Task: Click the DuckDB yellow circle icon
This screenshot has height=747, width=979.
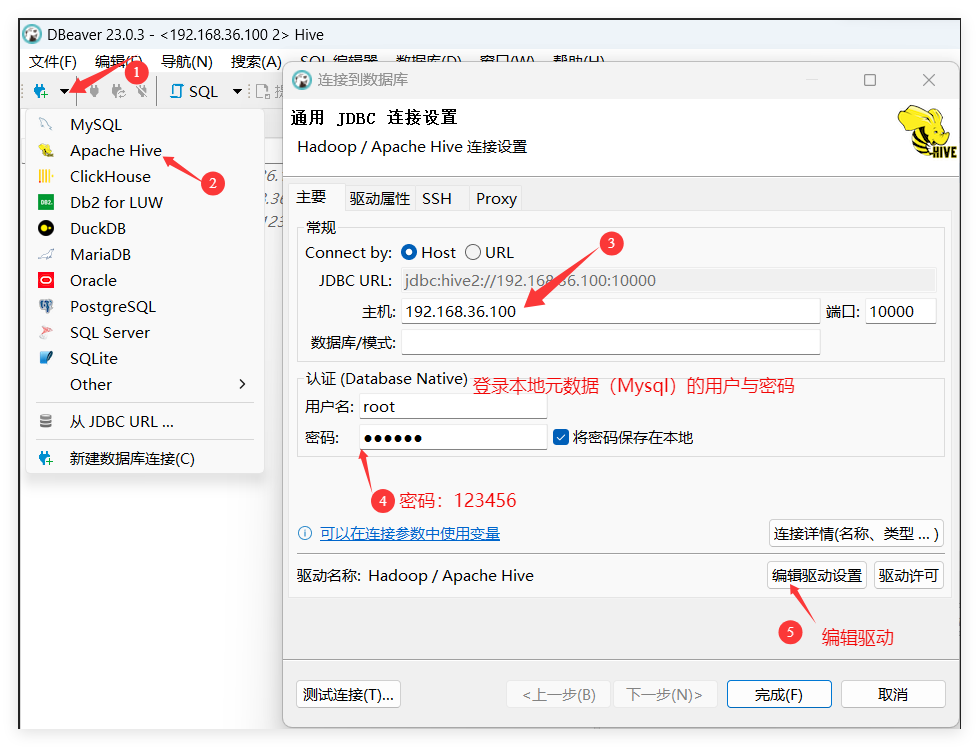Action: [x=46, y=229]
